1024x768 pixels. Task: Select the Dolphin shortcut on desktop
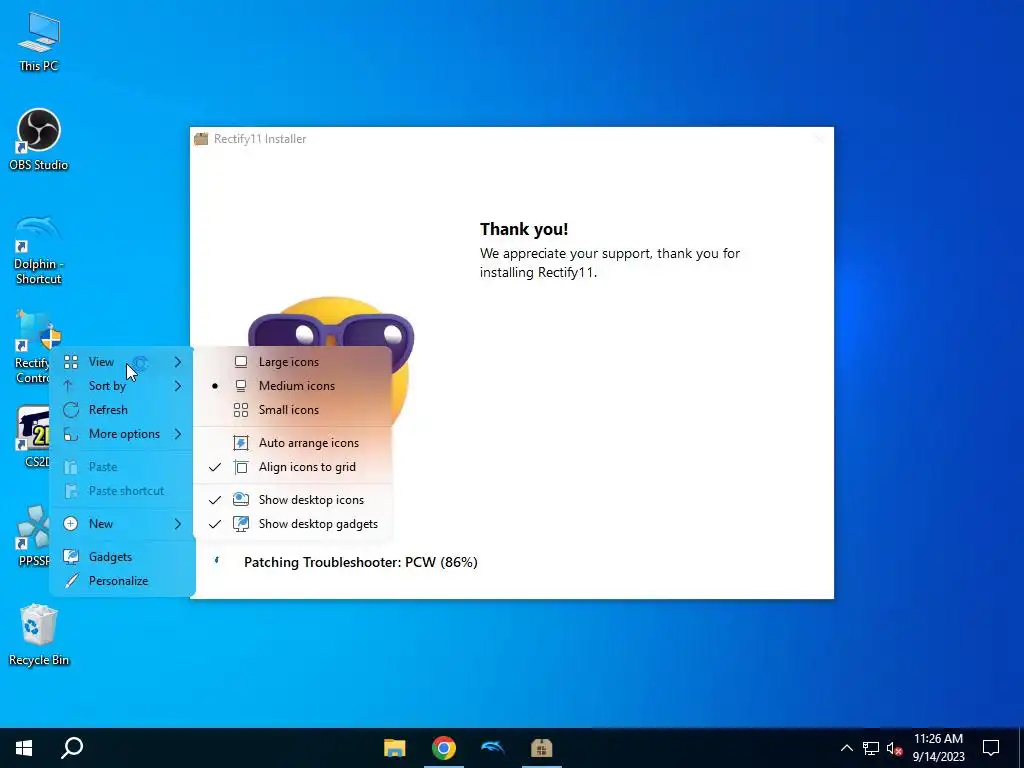(x=39, y=249)
